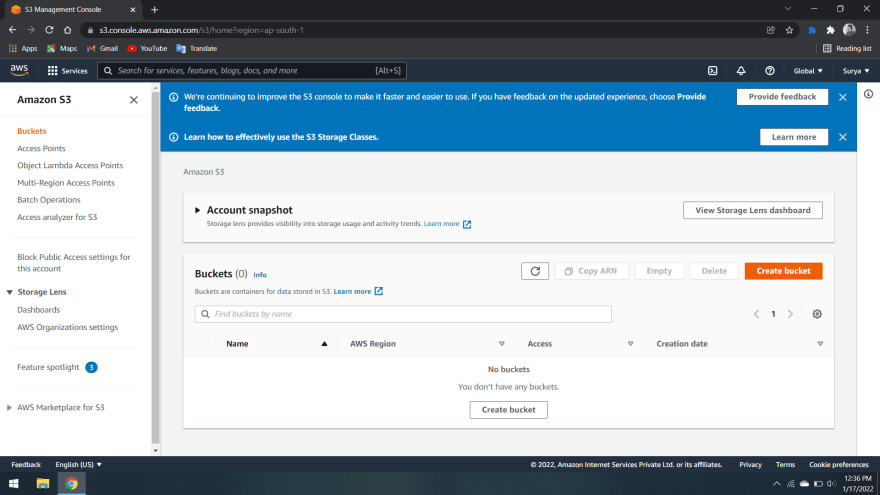The width and height of the screenshot is (880, 495).
Task: Open Windows Start menu
Action: [14, 483]
